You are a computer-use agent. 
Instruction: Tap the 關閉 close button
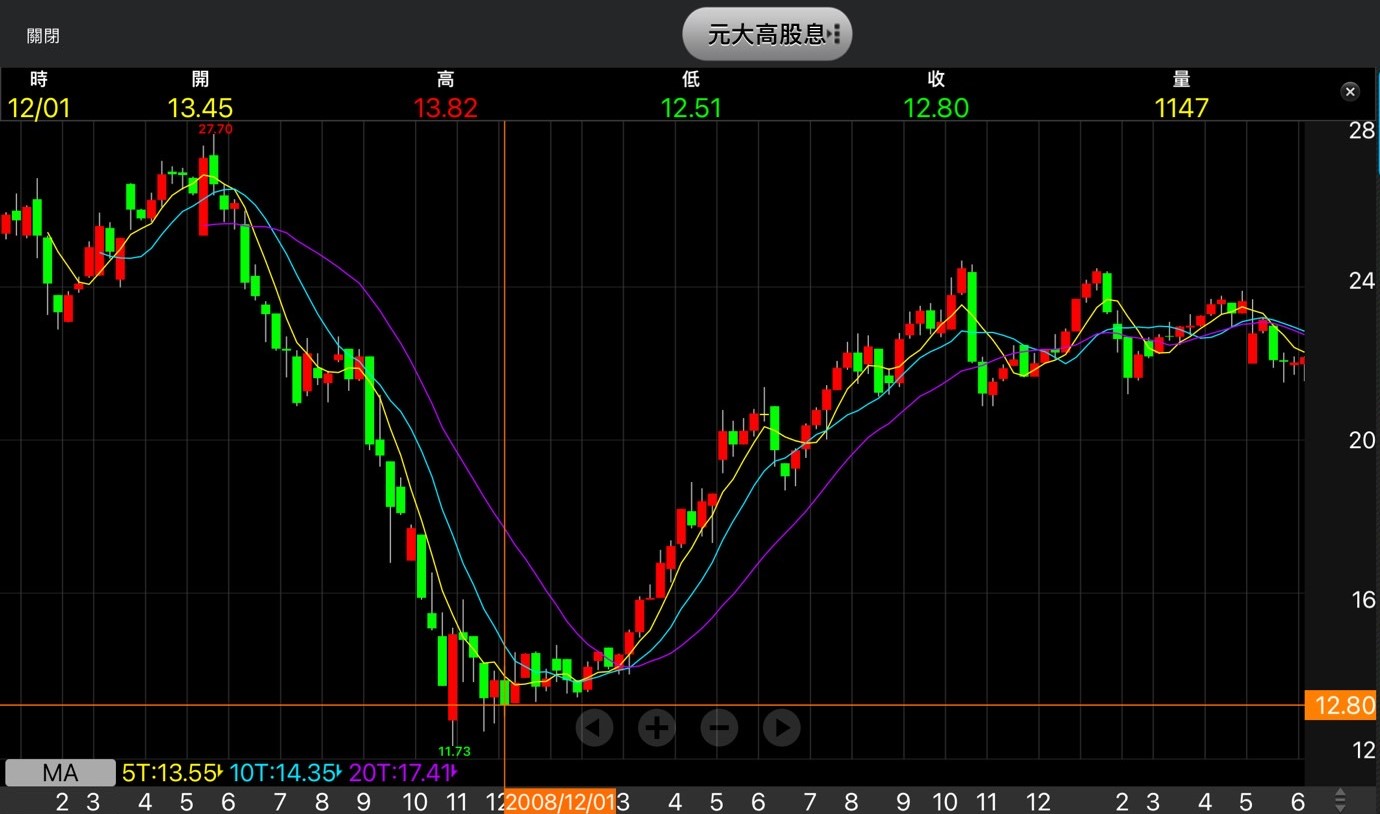click(x=43, y=36)
